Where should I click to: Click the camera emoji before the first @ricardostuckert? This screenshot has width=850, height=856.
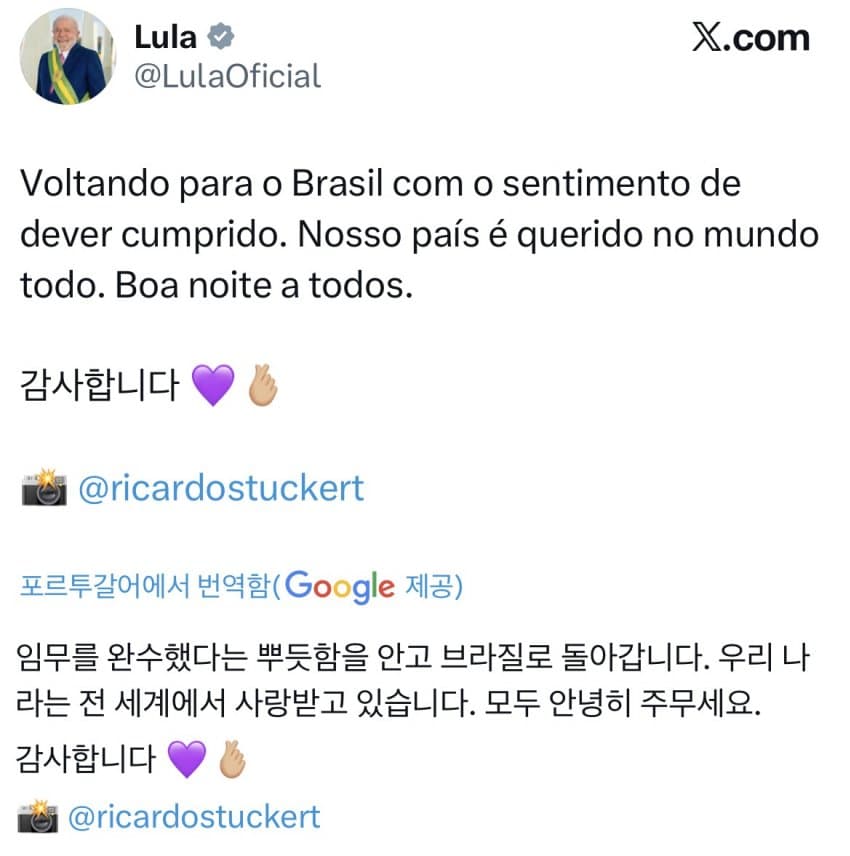click(x=44, y=487)
